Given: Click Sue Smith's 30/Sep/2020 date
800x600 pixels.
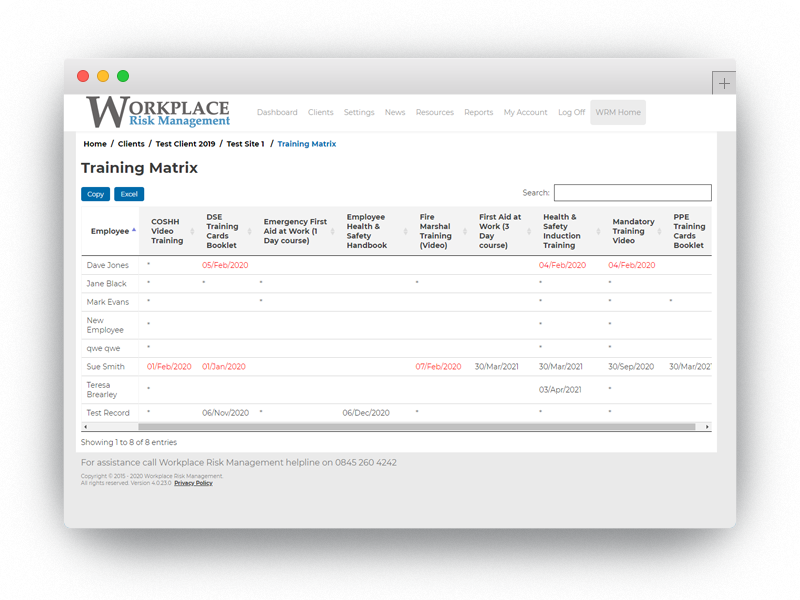Looking at the screenshot, I should click(631, 367).
